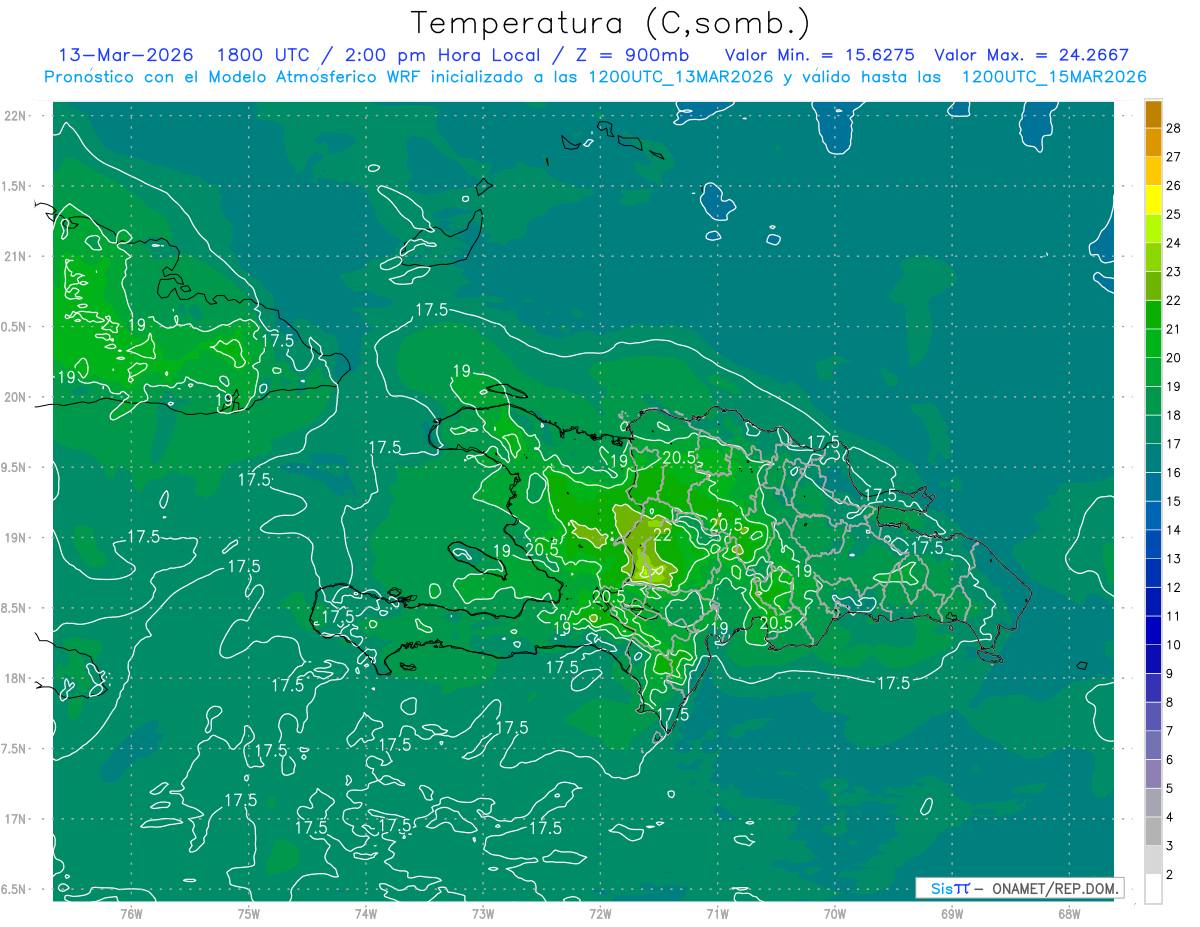The width and height of the screenshot is (1200, 927).
Task: Select the blue swatch between 14 and 15
Action: point(1153,516)
